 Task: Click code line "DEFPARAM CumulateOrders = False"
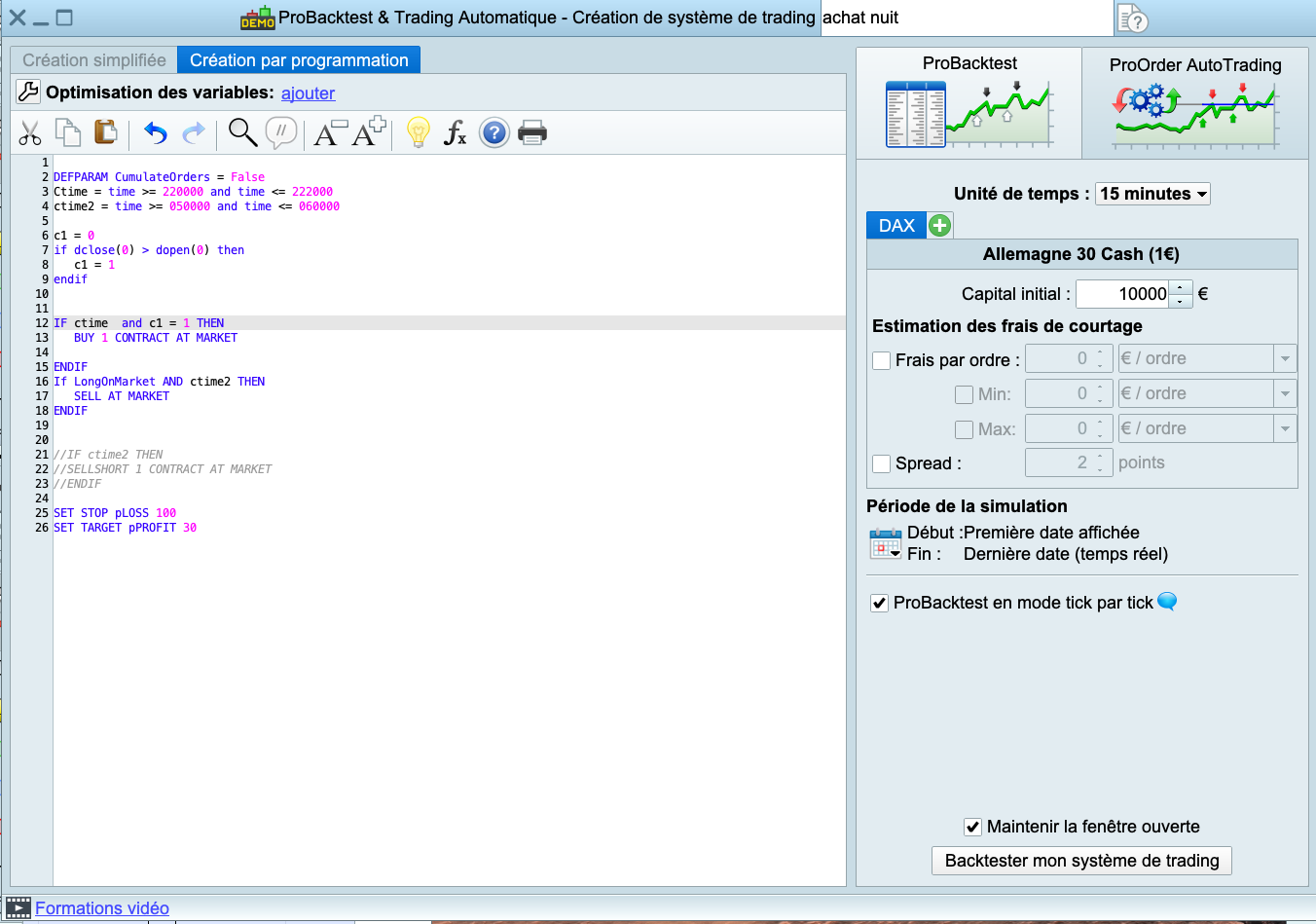pyautogui.click(x=159, y=177)
